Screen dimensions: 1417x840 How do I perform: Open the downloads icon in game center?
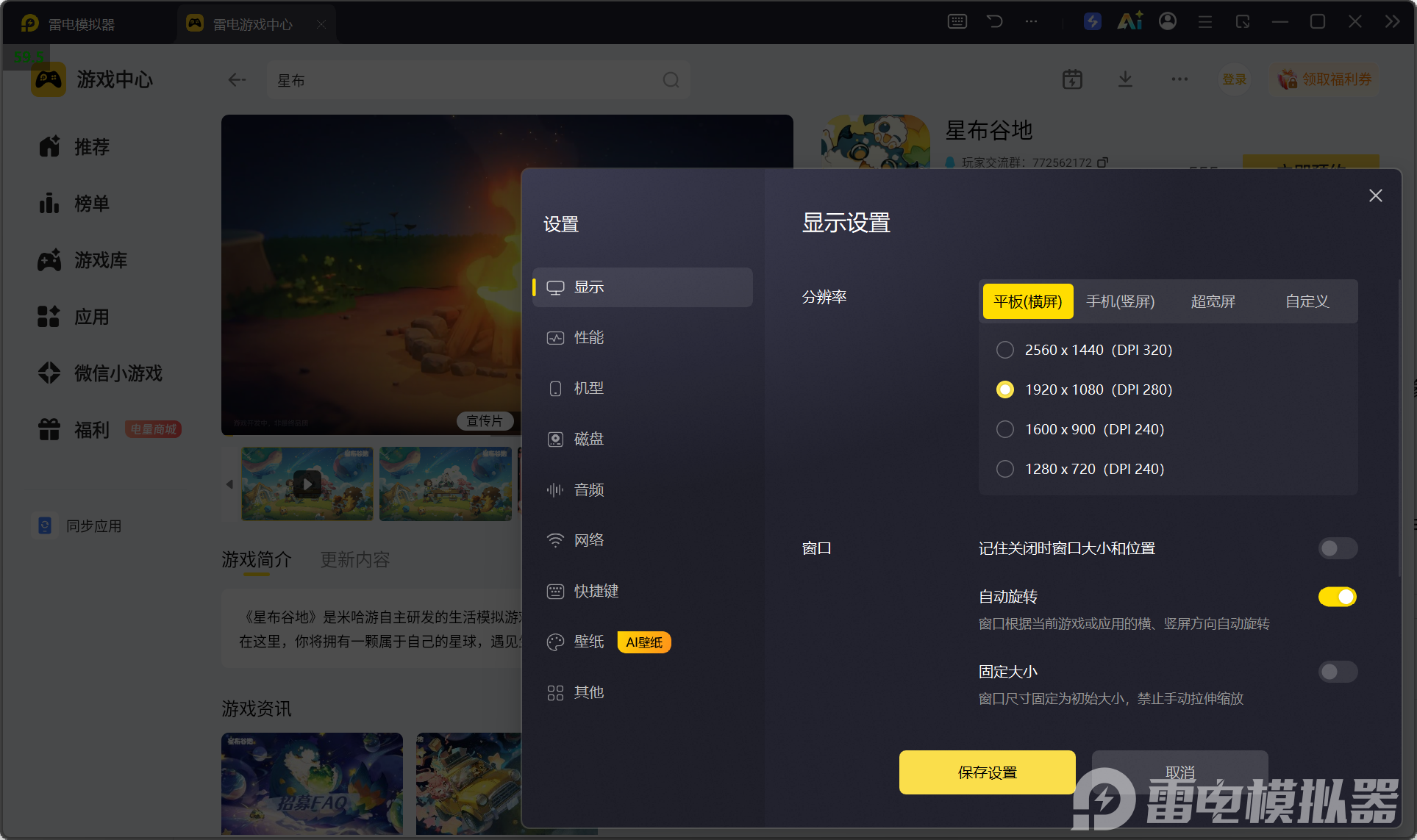click(1125, 79)
